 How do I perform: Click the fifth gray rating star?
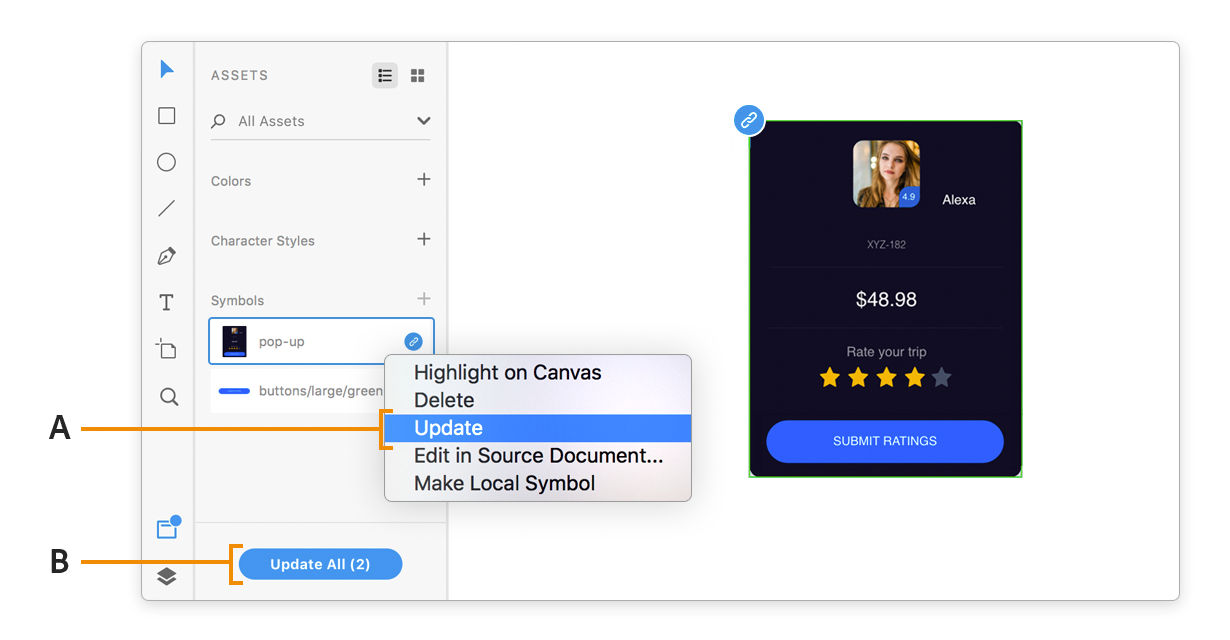tap(941, 377)
